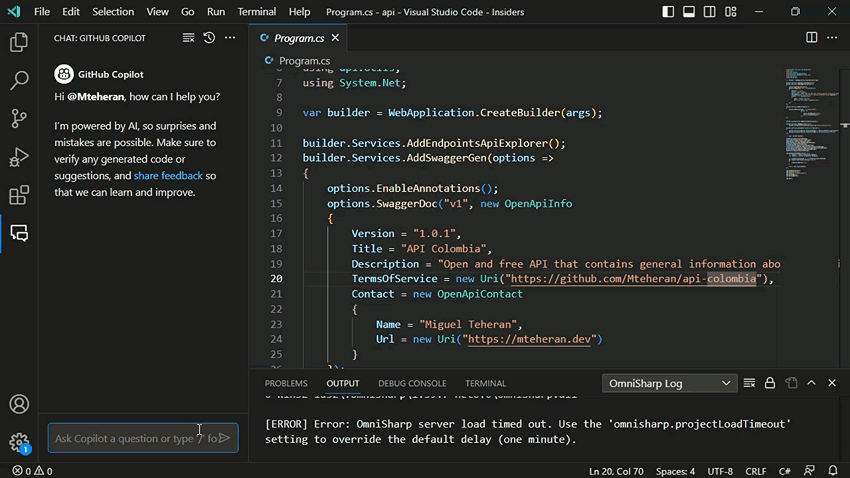Click the WebApplication.CreateBuilder(args) code line
This screenshot has width=850, height=478.
tap(452, 113)
